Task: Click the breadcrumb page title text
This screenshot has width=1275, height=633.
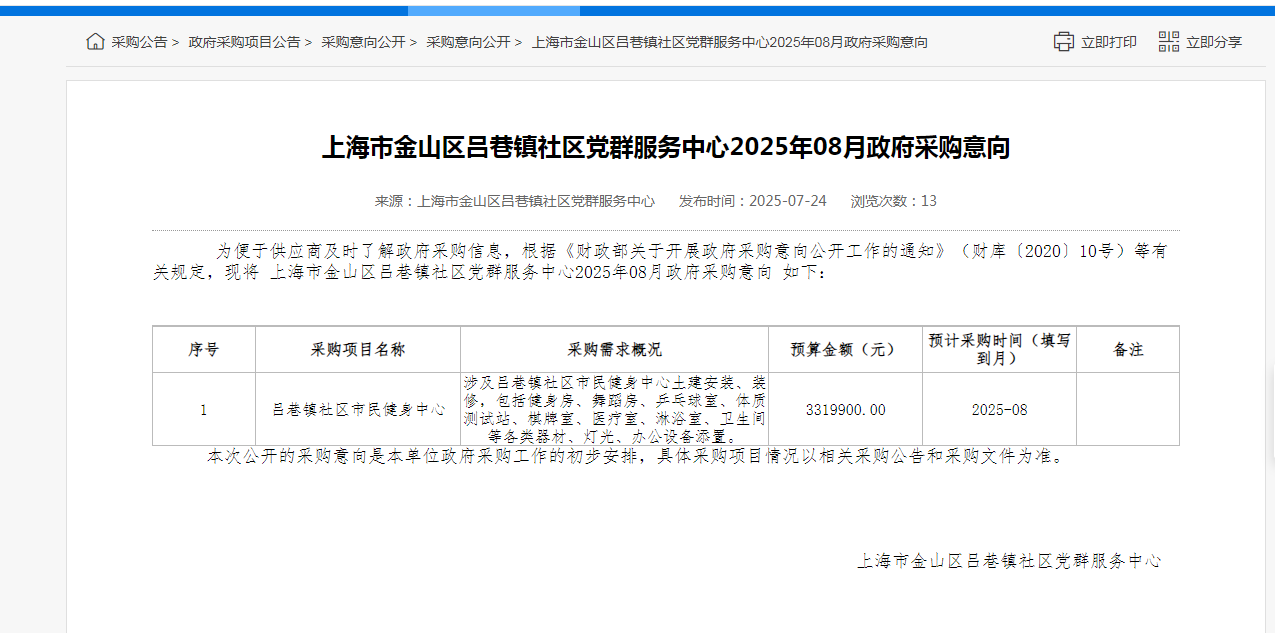Action: [730, 42]
